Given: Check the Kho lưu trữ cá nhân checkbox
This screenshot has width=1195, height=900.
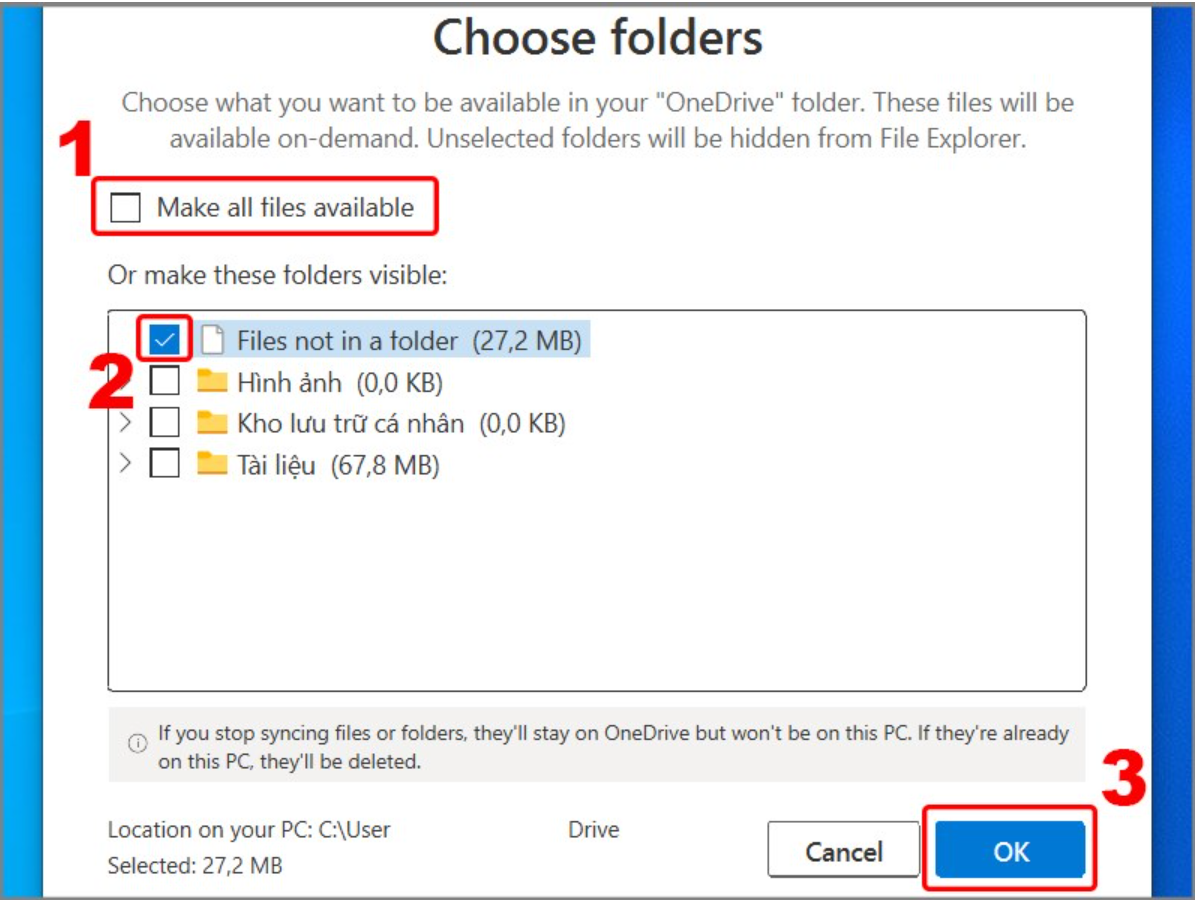Looking at the screenshot, I should tap(165, 421).
